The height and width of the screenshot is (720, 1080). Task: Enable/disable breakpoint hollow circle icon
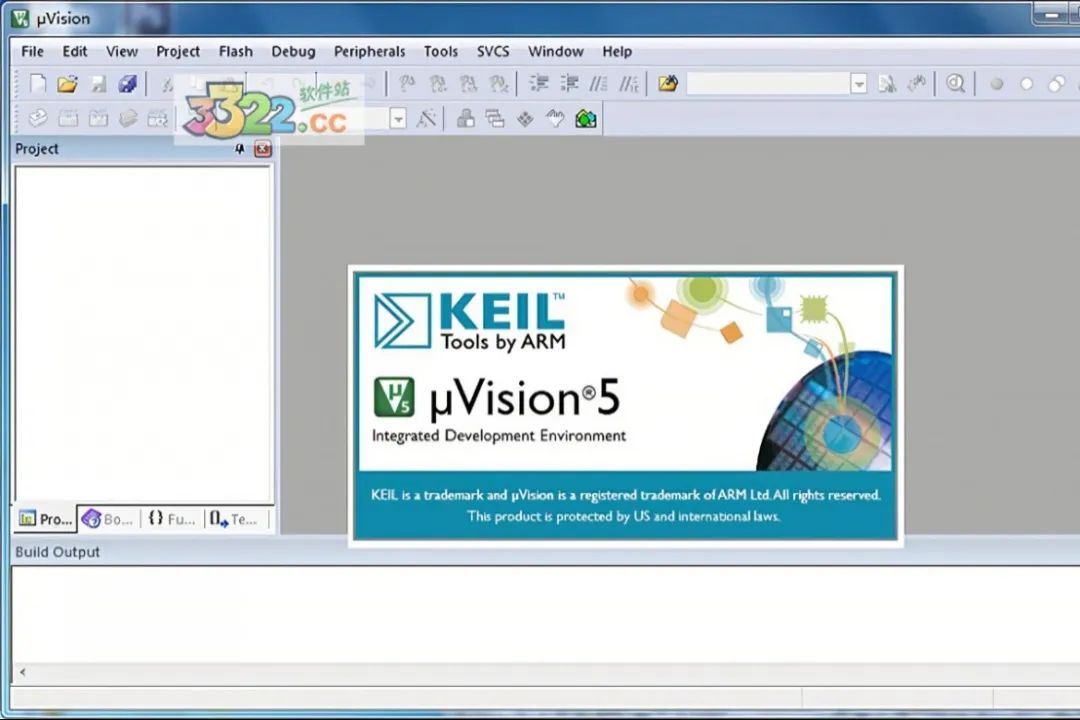tap(1026, 84)
